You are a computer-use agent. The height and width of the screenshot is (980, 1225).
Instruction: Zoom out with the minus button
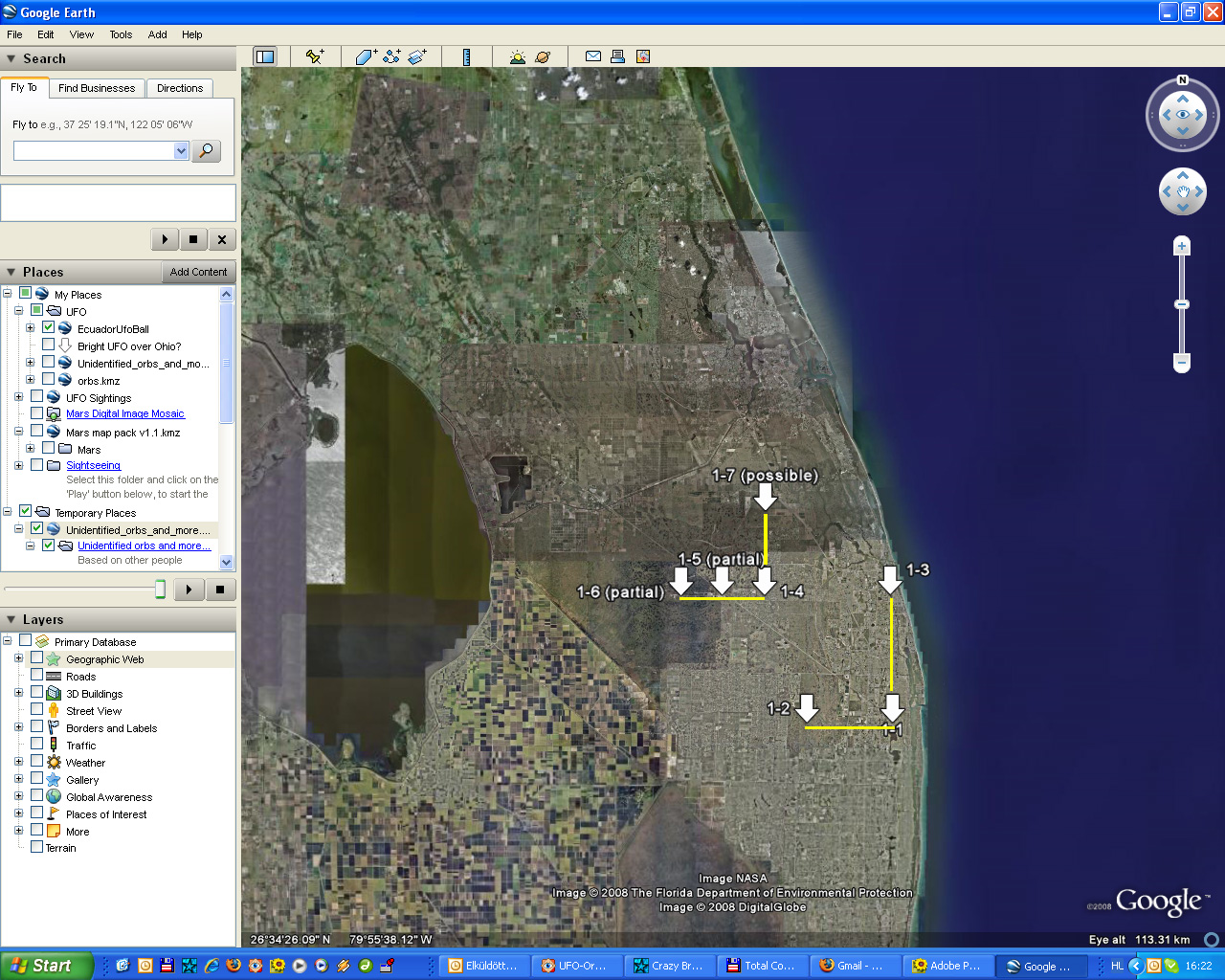point(1182,363)
